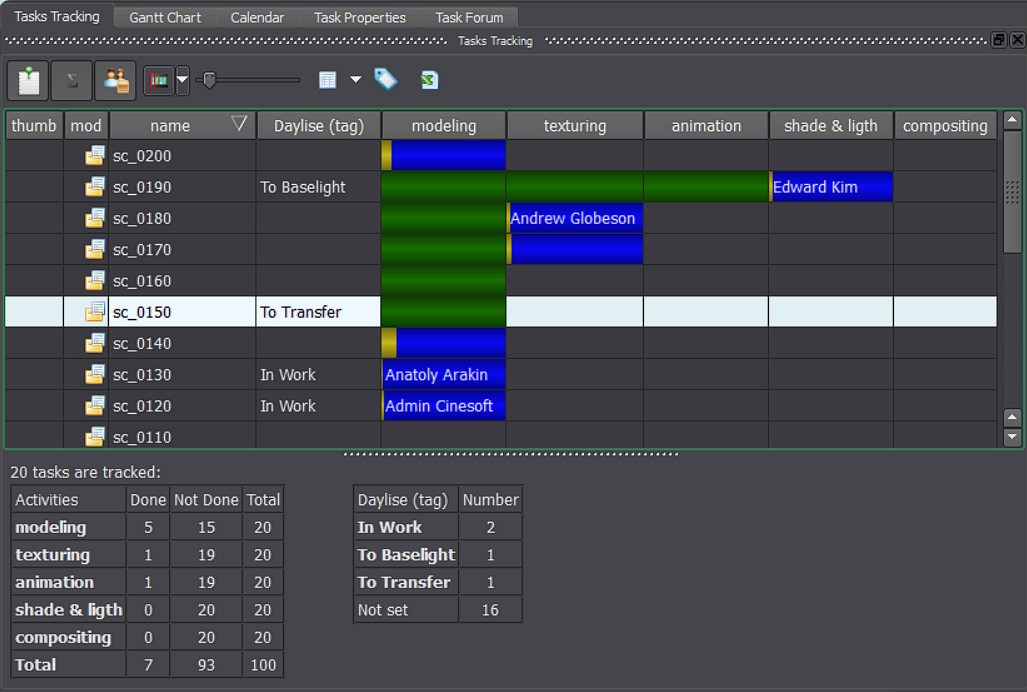1027x692 pixels.
Task: Click the folder icon of sc_0180
Action: (x=94, y=218)
